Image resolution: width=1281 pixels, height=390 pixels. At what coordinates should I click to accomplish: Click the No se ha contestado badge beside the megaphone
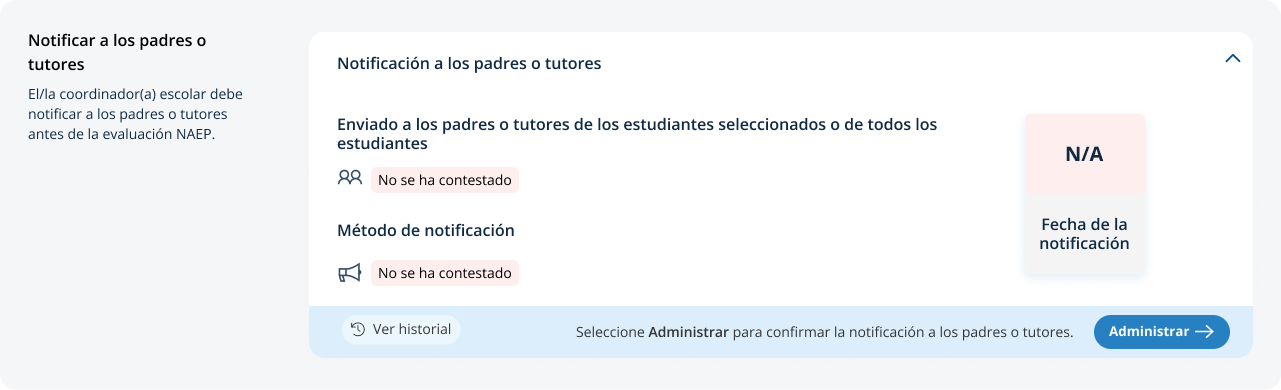[x=445, y=273]
